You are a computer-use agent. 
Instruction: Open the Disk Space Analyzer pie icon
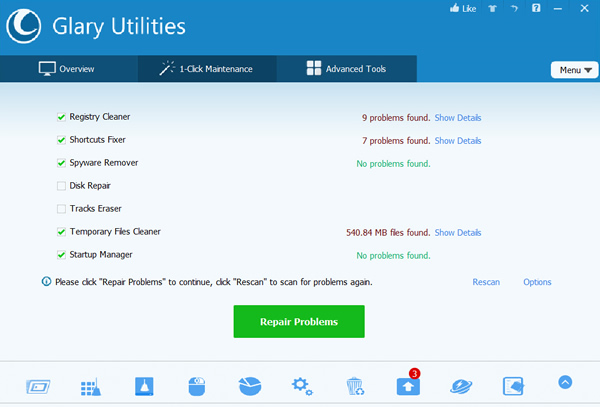click(x=250, y=386)
